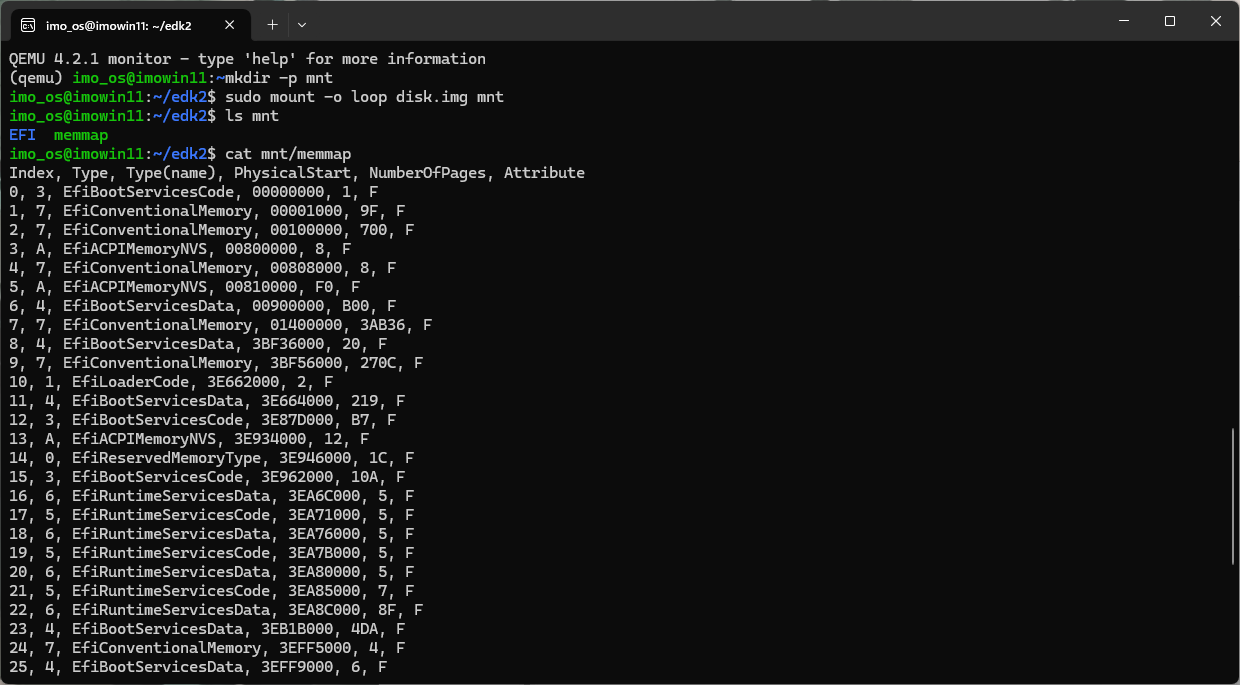Click the blue EFI directory name
The height and width of the screenshot is (685, 1240).
(22, 135)
